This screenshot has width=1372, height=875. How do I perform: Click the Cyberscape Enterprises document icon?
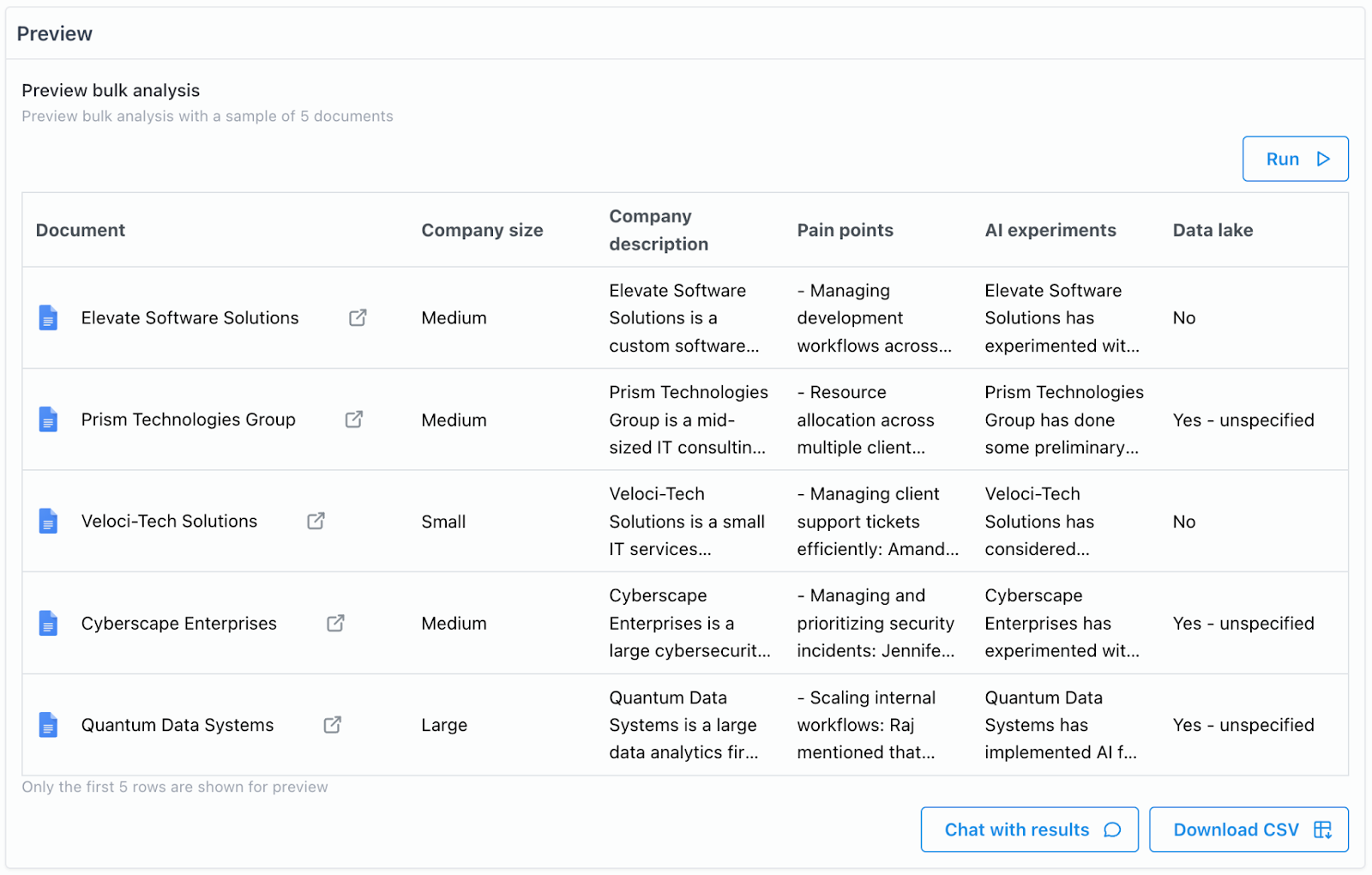pyautogui.click(x=49, y=623)
